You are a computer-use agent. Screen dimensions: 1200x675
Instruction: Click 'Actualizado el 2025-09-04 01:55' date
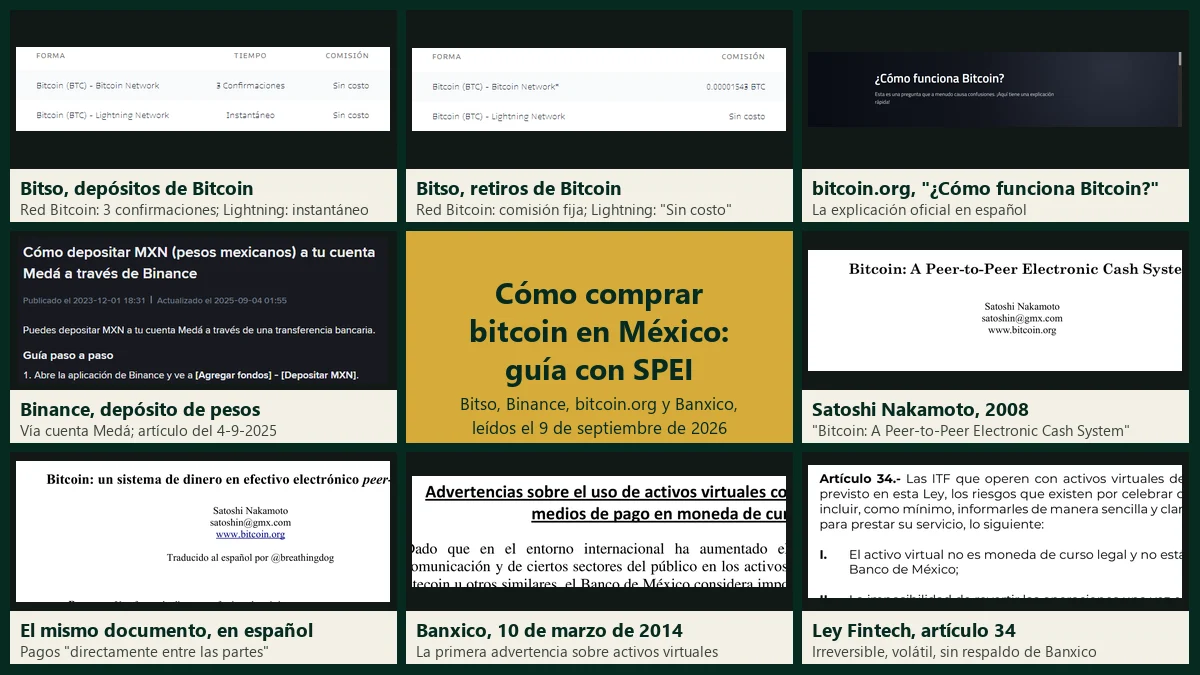coord(221,300)
